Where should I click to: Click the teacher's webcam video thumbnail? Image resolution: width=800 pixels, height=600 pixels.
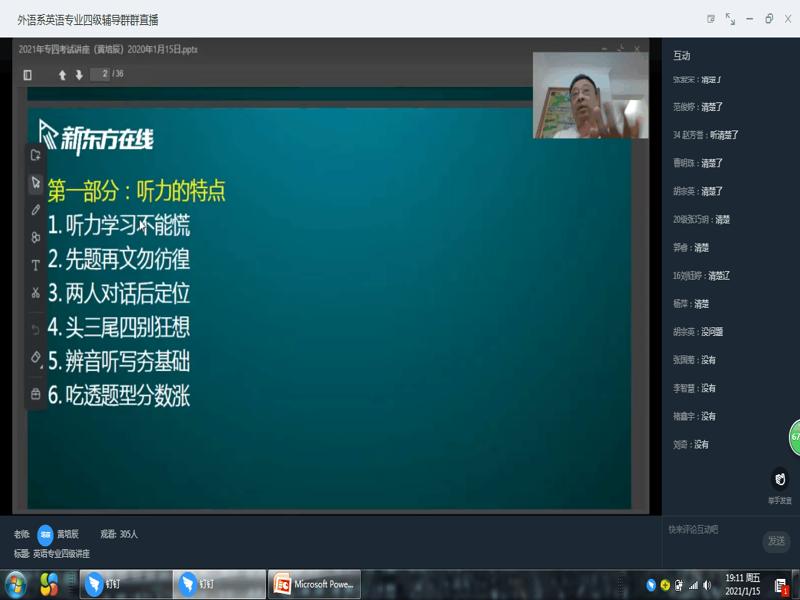coord(590,96)
